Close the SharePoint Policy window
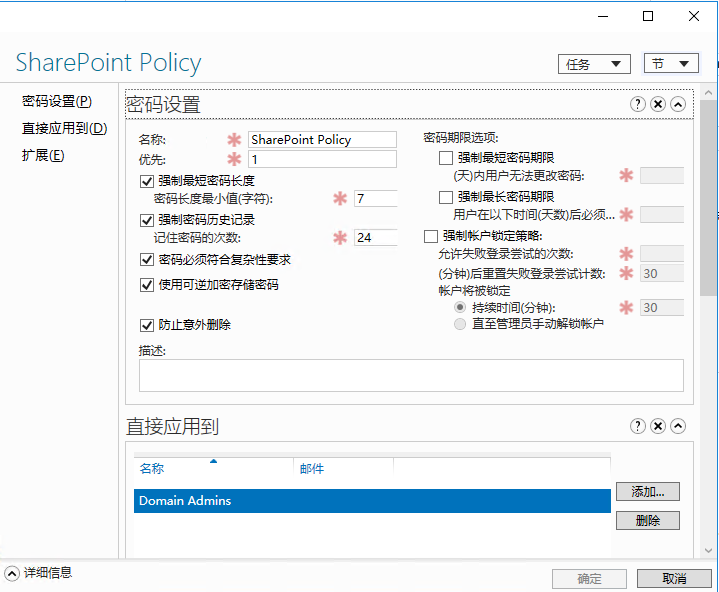The image size is (719, 592). (x=694, y=17)
